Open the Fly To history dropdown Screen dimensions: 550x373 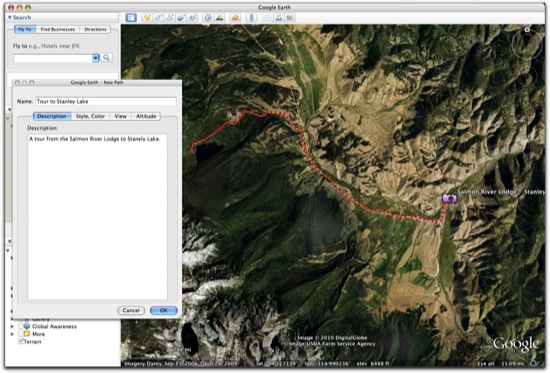click(96, 58)
